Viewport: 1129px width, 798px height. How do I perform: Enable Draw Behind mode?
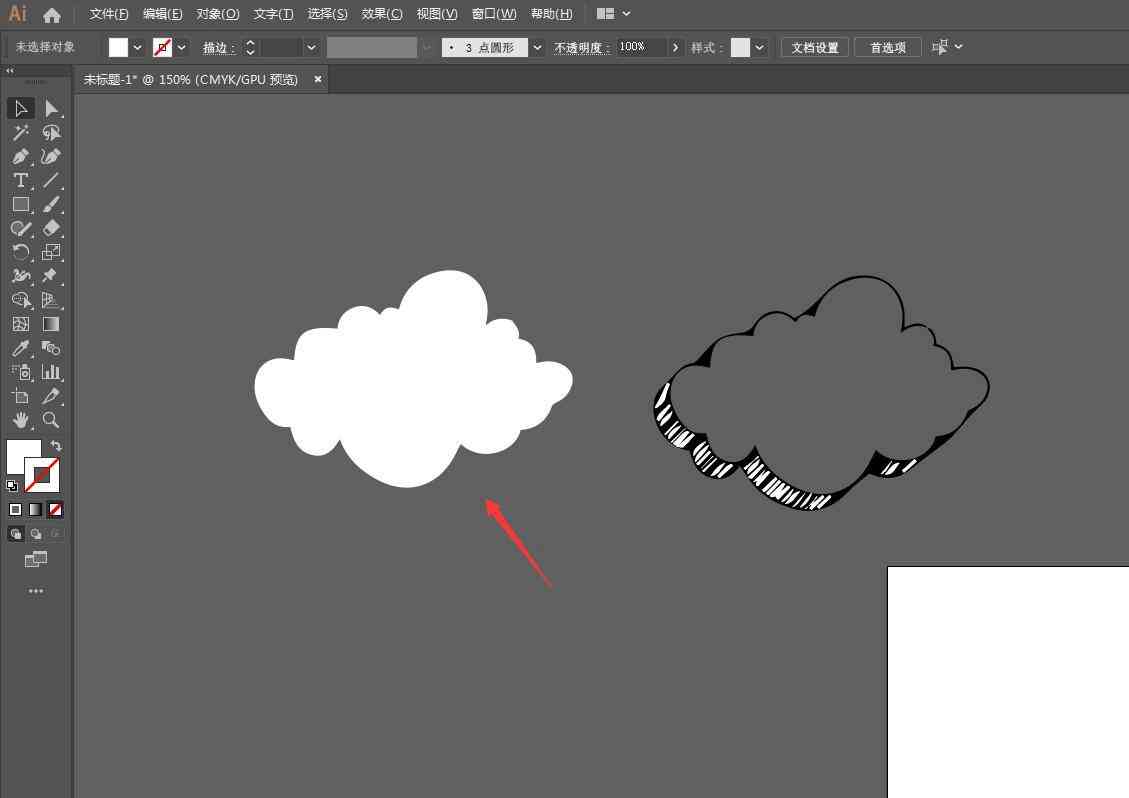(x=36, y=534)
